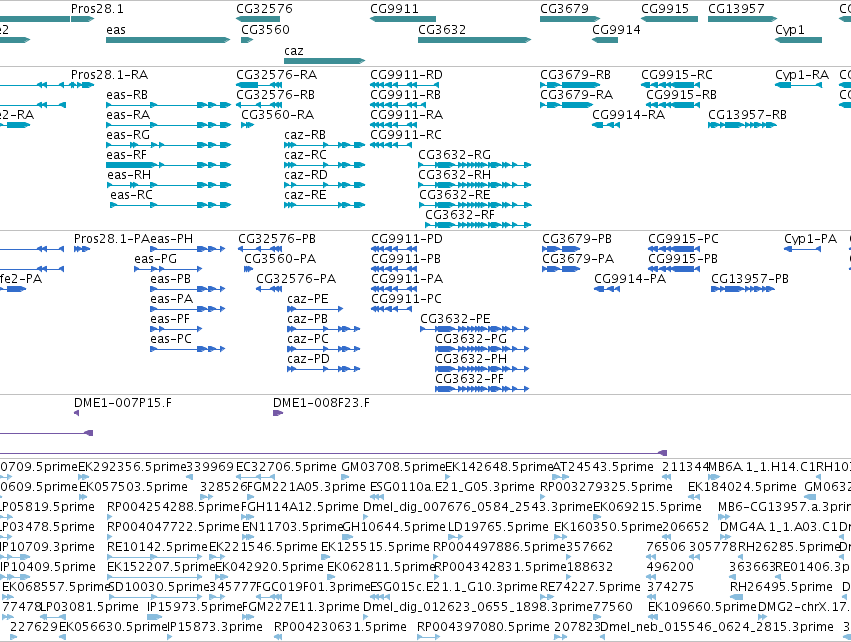Select the Pros28.1-PA protein label

tap(112, 239)
